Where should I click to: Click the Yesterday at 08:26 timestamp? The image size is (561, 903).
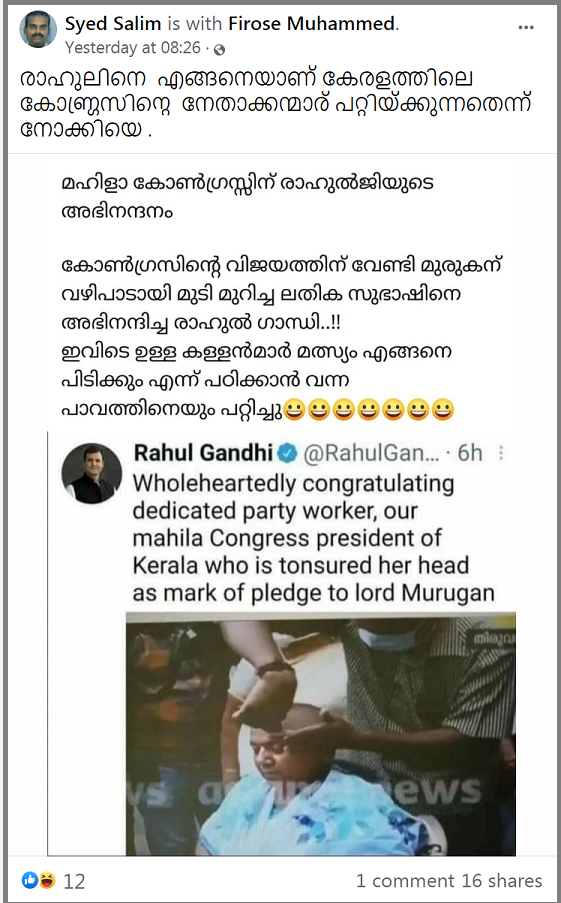(x=132, y=48)
